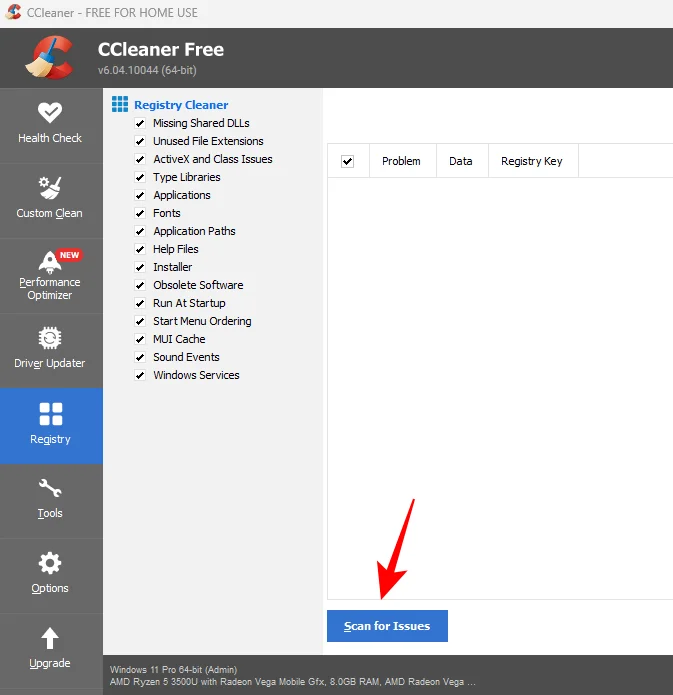Toggle the MUI Cache checkbox

pyautogui.click(x=140, y=339)
